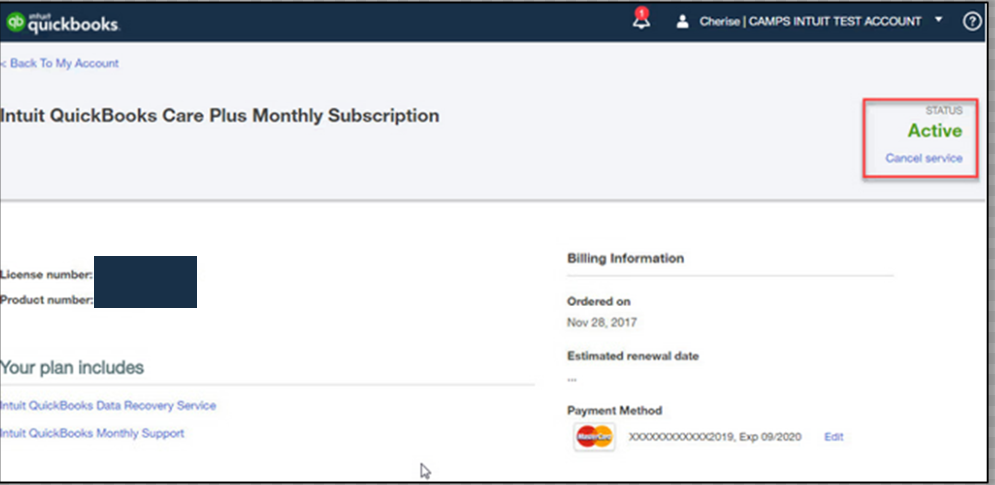Edit the payment method
This screenshot has height=485, width=995.
tap(833, 437)
